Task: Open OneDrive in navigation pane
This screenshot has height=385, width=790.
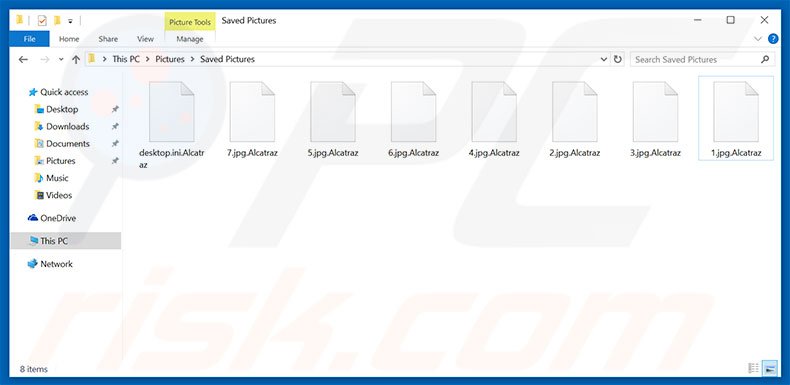Action: click(x=58, y=218)
